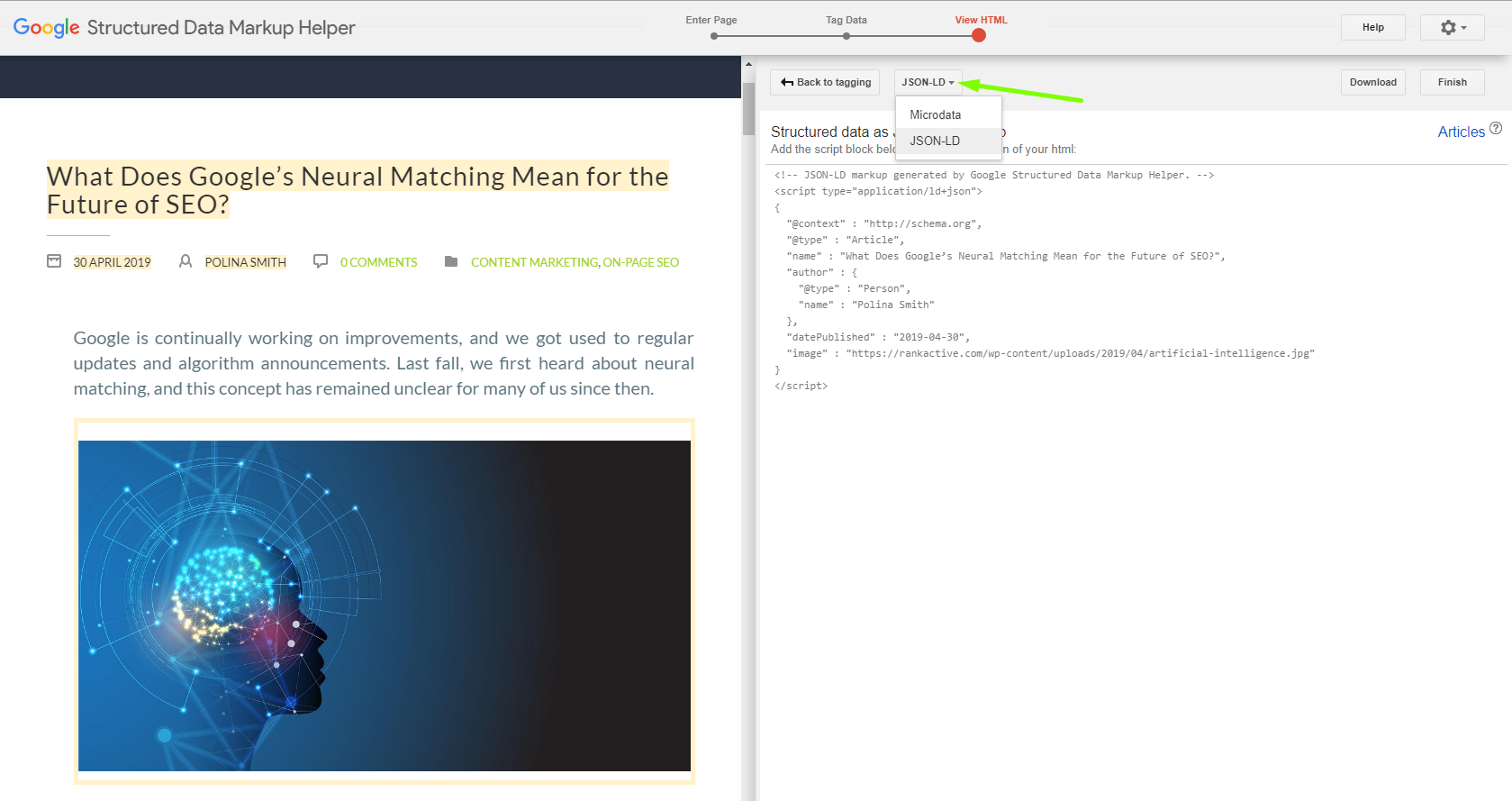Click the Polina Smith author link

[246, 262]
